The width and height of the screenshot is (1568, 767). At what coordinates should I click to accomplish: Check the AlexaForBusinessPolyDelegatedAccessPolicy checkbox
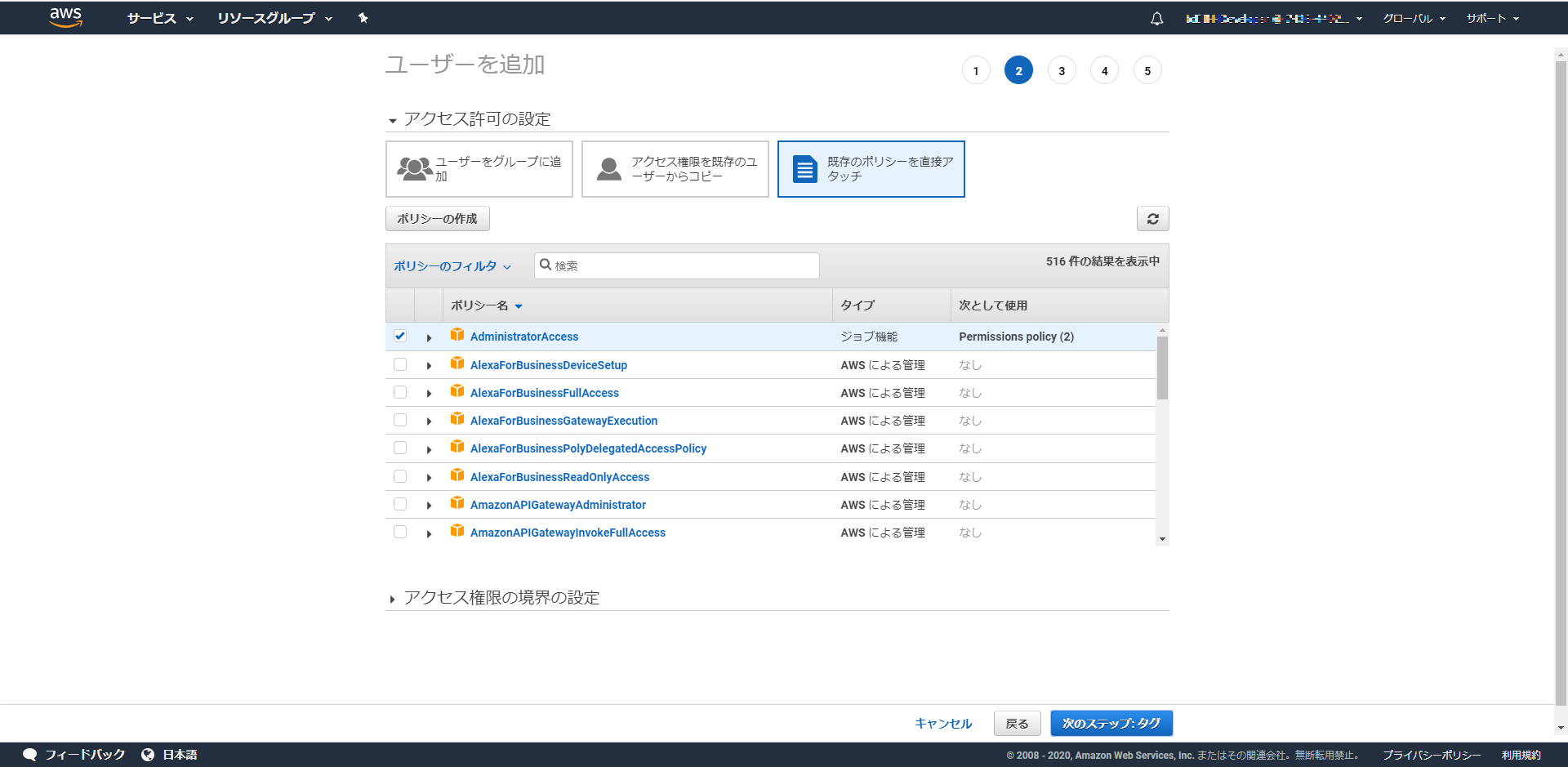(400, 448)
